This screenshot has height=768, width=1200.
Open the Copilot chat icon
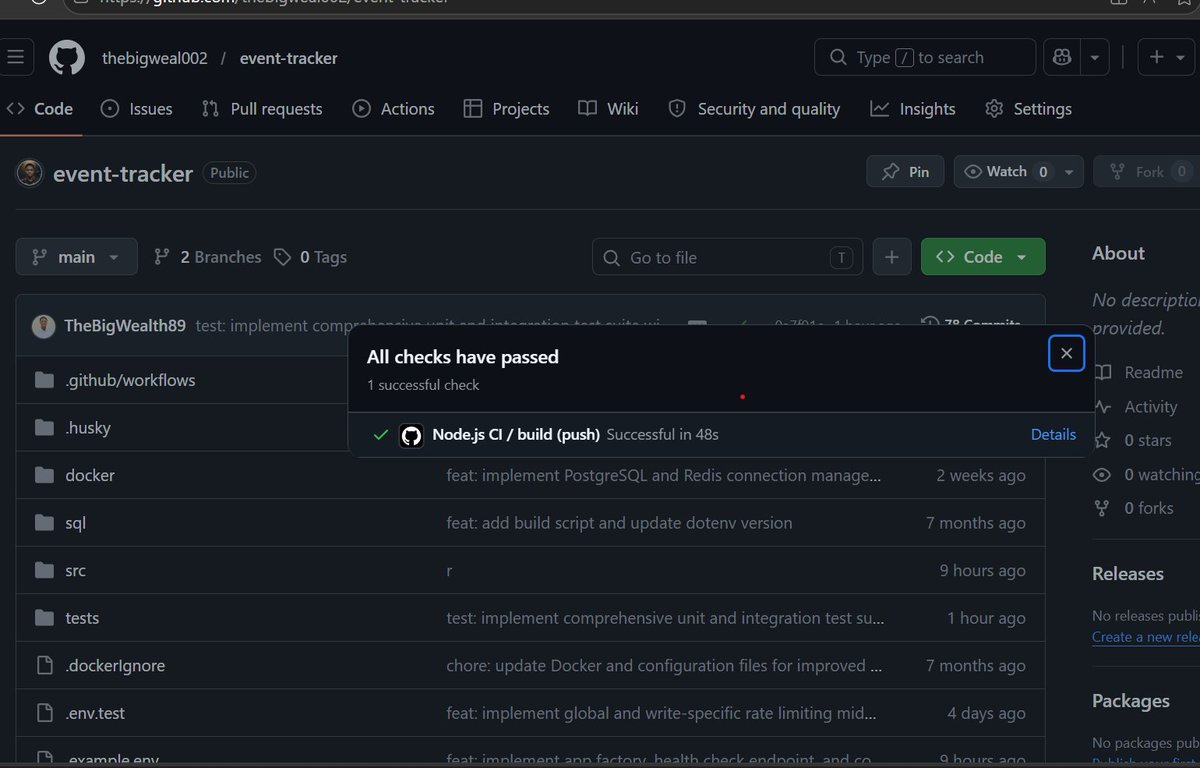click(1062, 57)
